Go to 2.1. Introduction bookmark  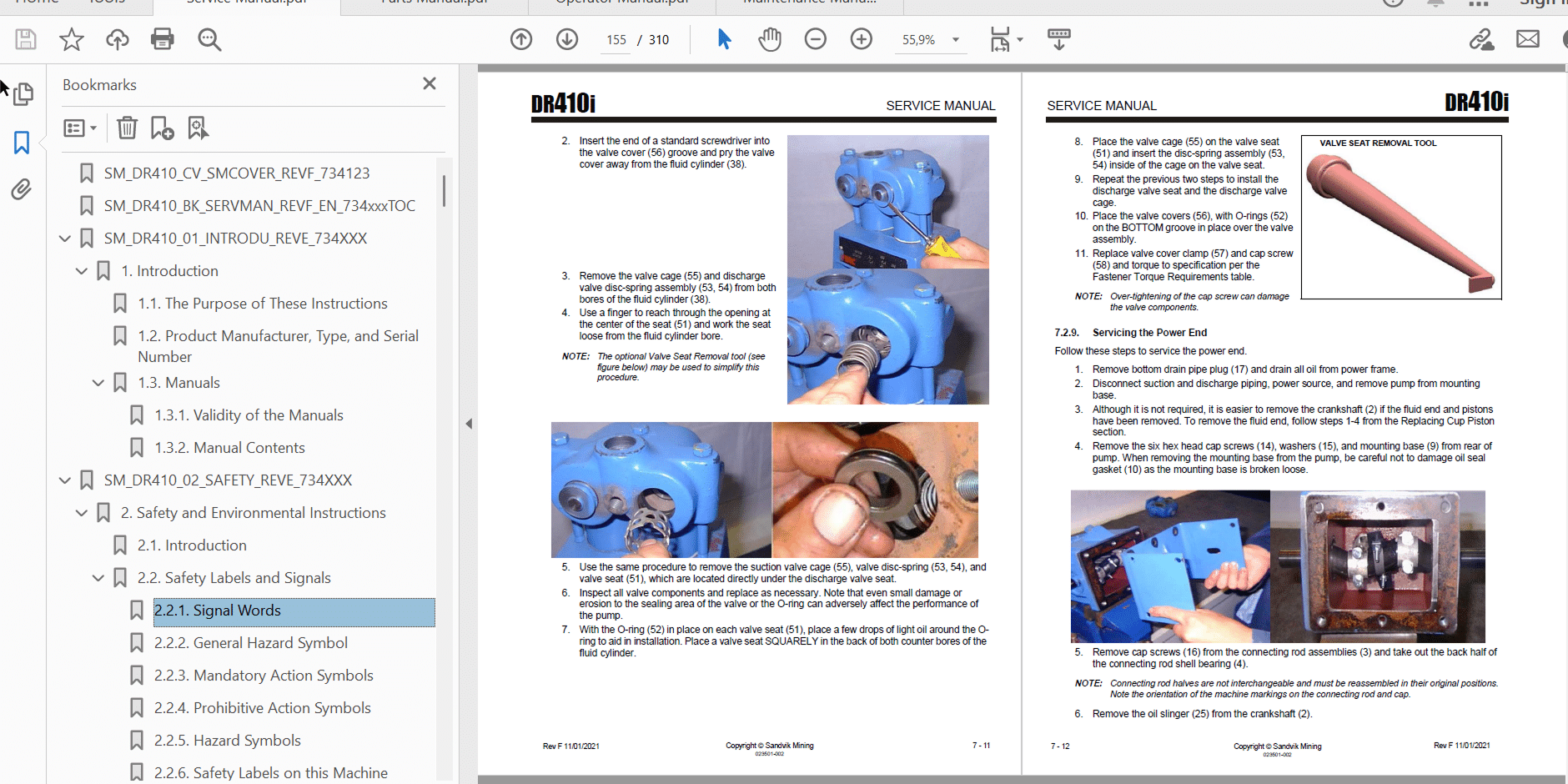click(x=192, y=545)
